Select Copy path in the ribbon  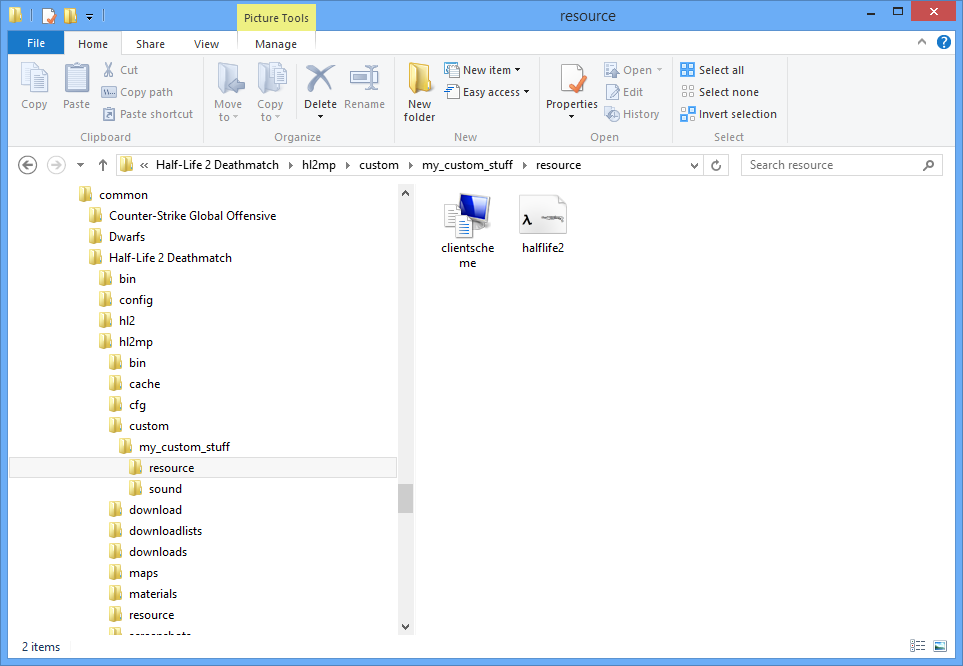pos(138,92)
